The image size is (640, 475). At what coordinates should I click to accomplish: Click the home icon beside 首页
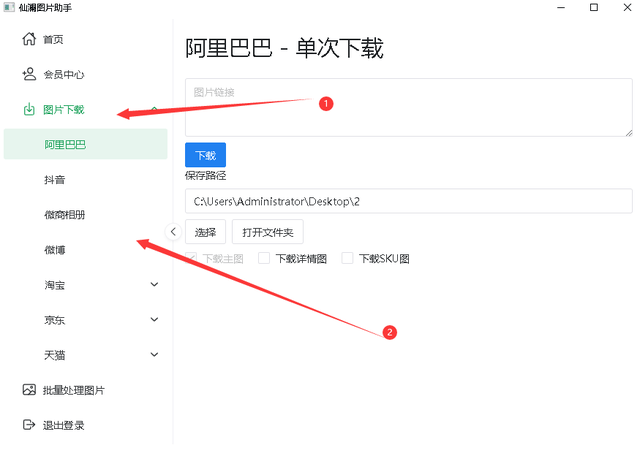29,39
